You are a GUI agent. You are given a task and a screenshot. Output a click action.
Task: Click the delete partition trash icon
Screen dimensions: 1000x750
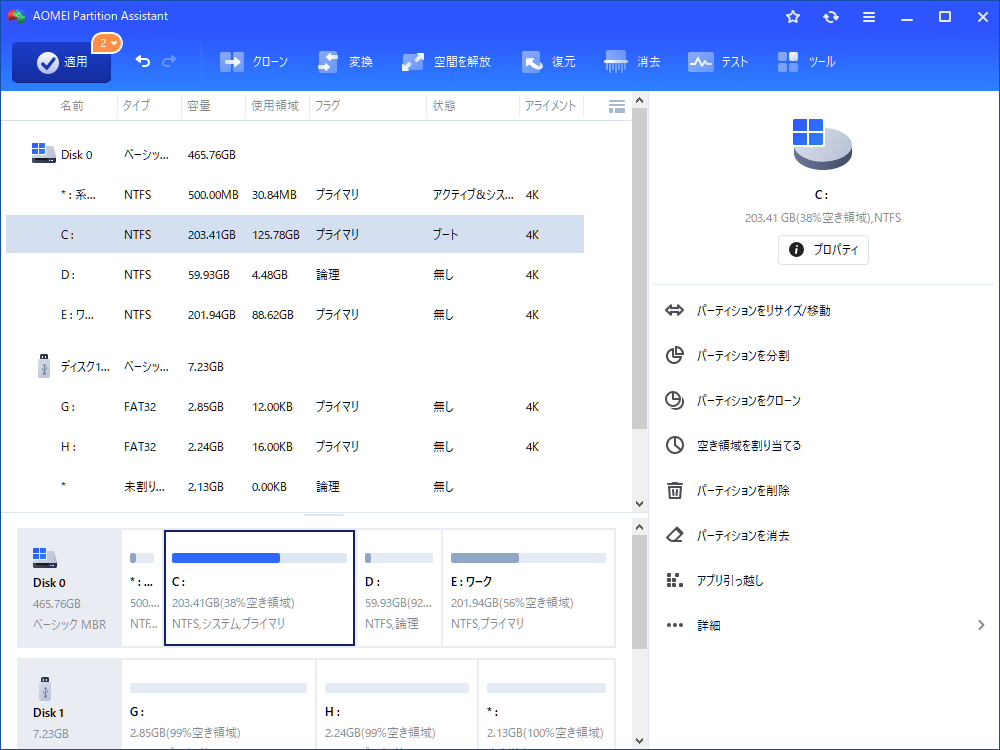click(675, 490)
